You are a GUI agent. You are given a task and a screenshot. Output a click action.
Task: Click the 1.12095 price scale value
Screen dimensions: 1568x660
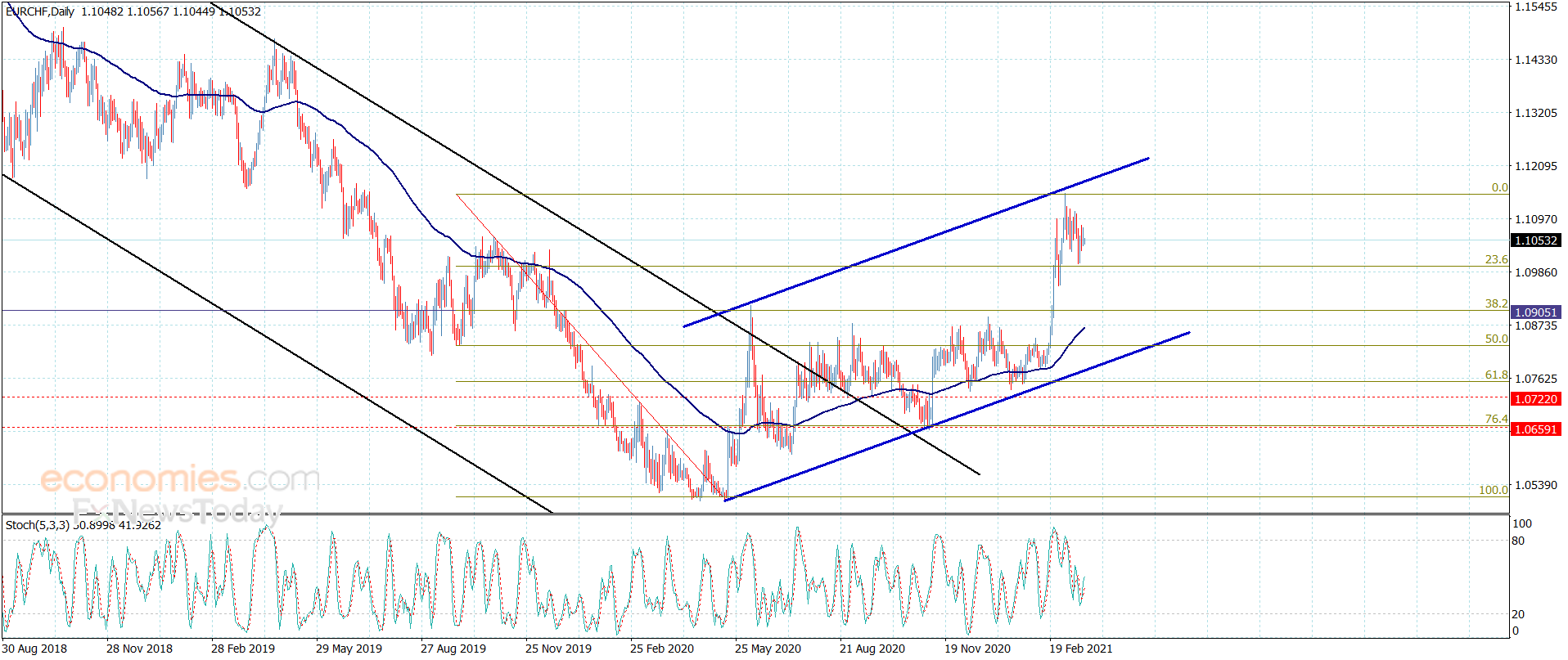coord(1536,166)
